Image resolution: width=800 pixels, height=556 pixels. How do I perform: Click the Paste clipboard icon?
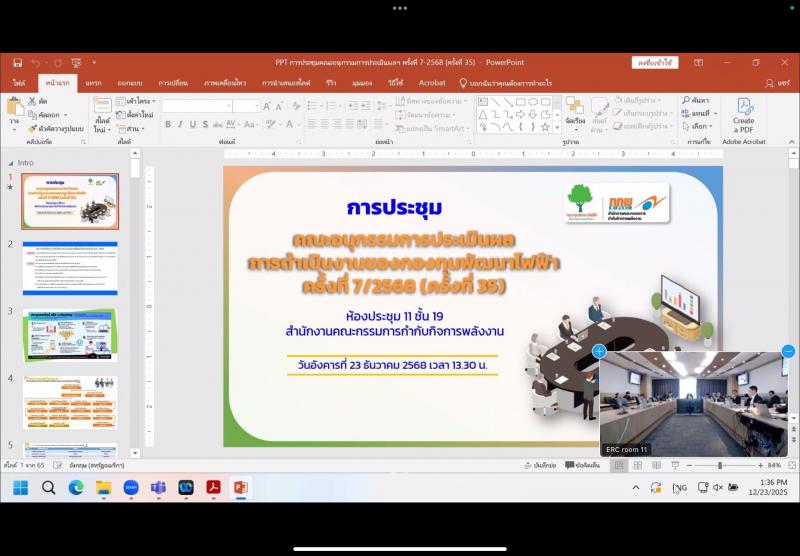coord(15,107)
